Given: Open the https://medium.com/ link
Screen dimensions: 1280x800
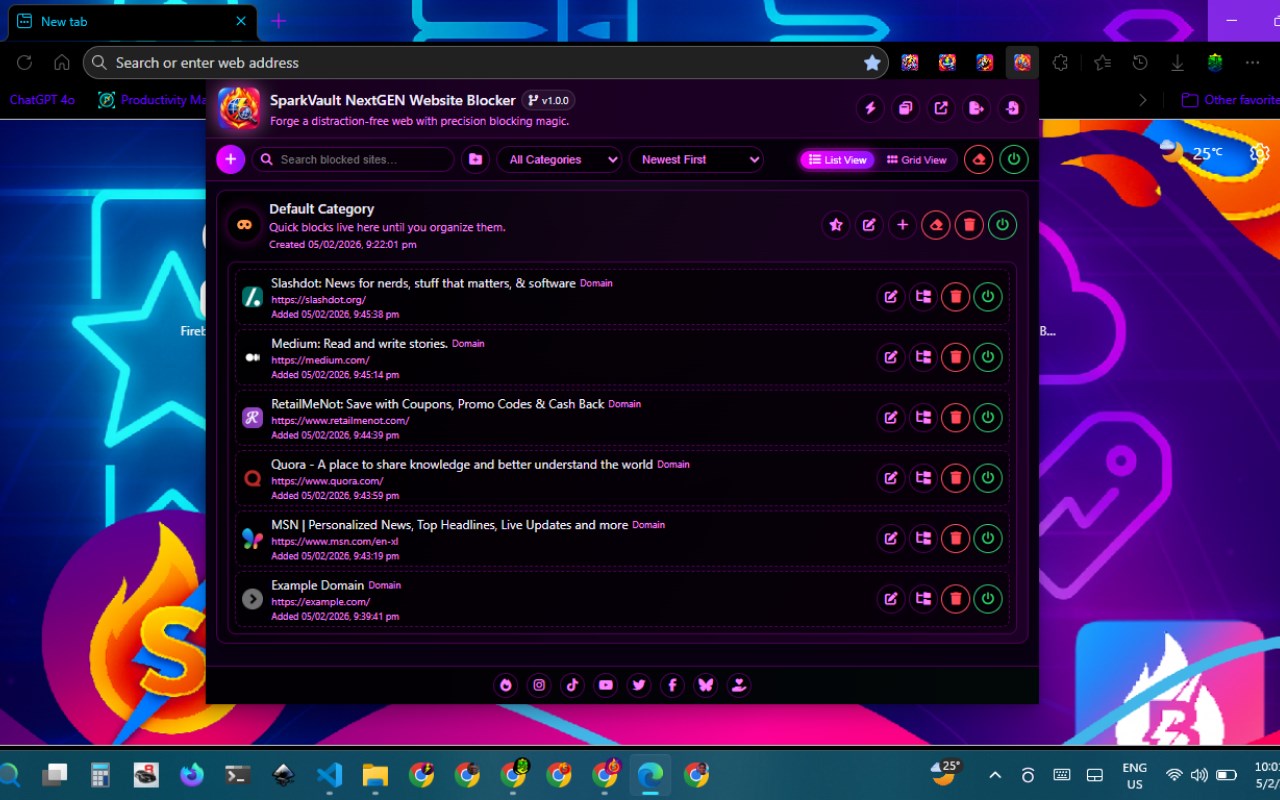Looking at the screenshot, I should pyautogui.click(x=320, y=360).
